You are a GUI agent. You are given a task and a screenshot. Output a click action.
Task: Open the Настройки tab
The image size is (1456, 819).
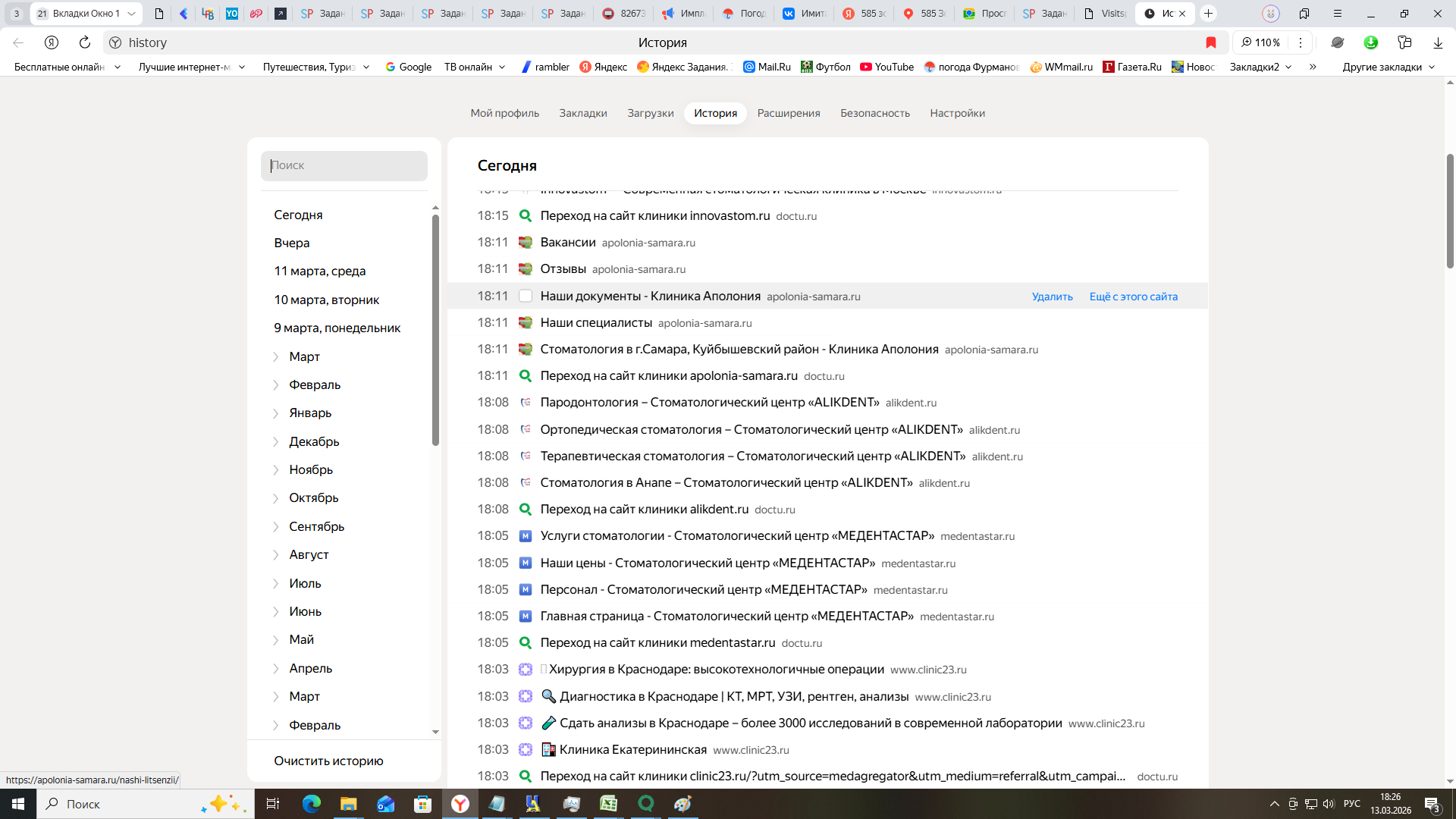point(957,113)
